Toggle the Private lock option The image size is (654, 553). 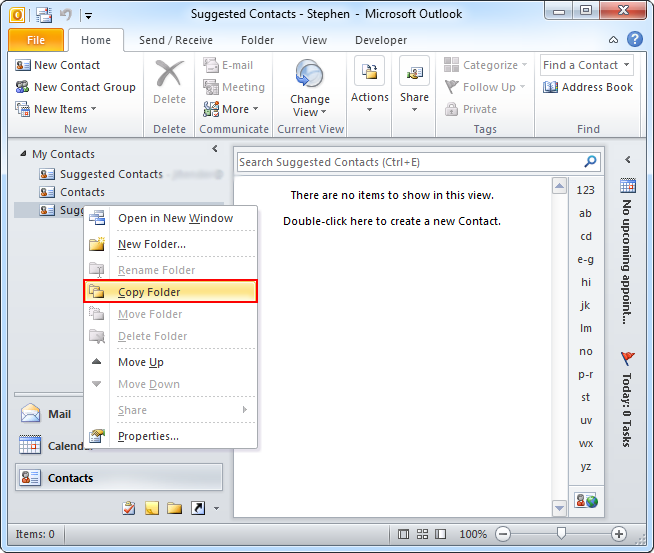pos(470,109)
